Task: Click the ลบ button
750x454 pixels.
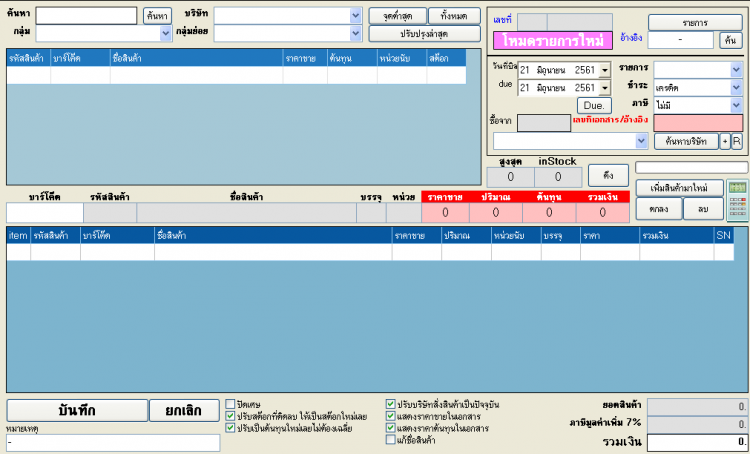Action: click(703, 209)
